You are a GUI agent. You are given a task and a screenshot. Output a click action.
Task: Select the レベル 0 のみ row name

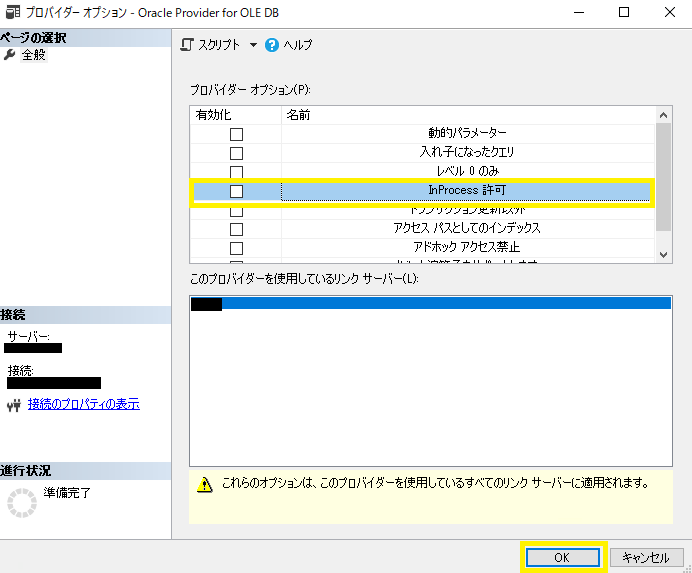(468, 171)
